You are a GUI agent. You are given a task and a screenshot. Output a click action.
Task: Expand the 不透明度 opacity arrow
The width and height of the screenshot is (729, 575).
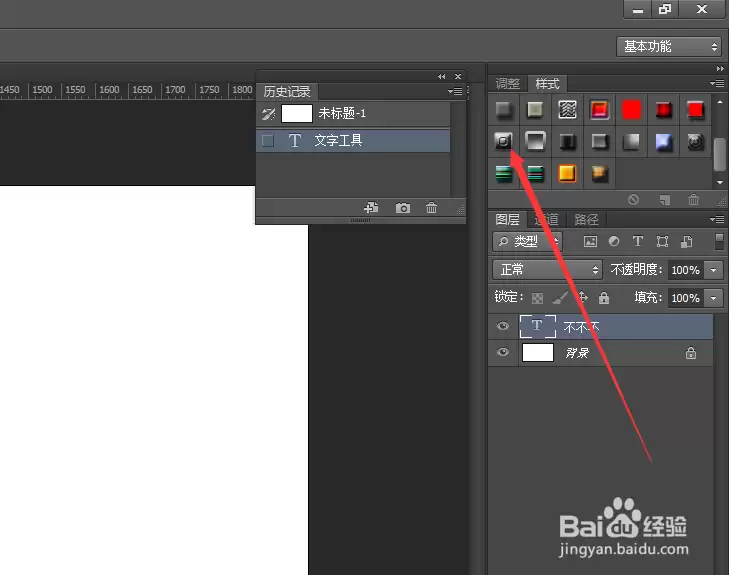click(x=714, y=270)
